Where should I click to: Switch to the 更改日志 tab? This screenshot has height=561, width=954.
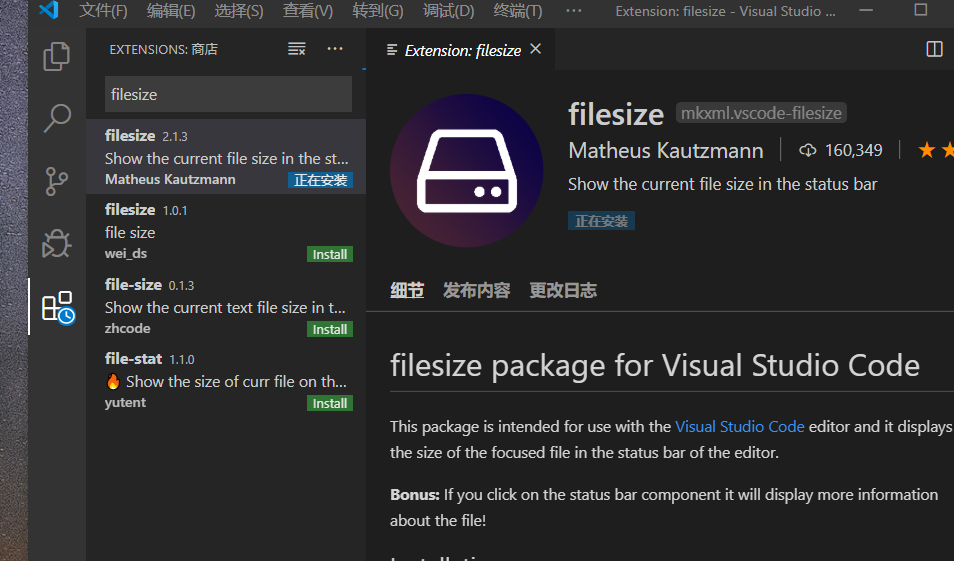pos(563,290)
